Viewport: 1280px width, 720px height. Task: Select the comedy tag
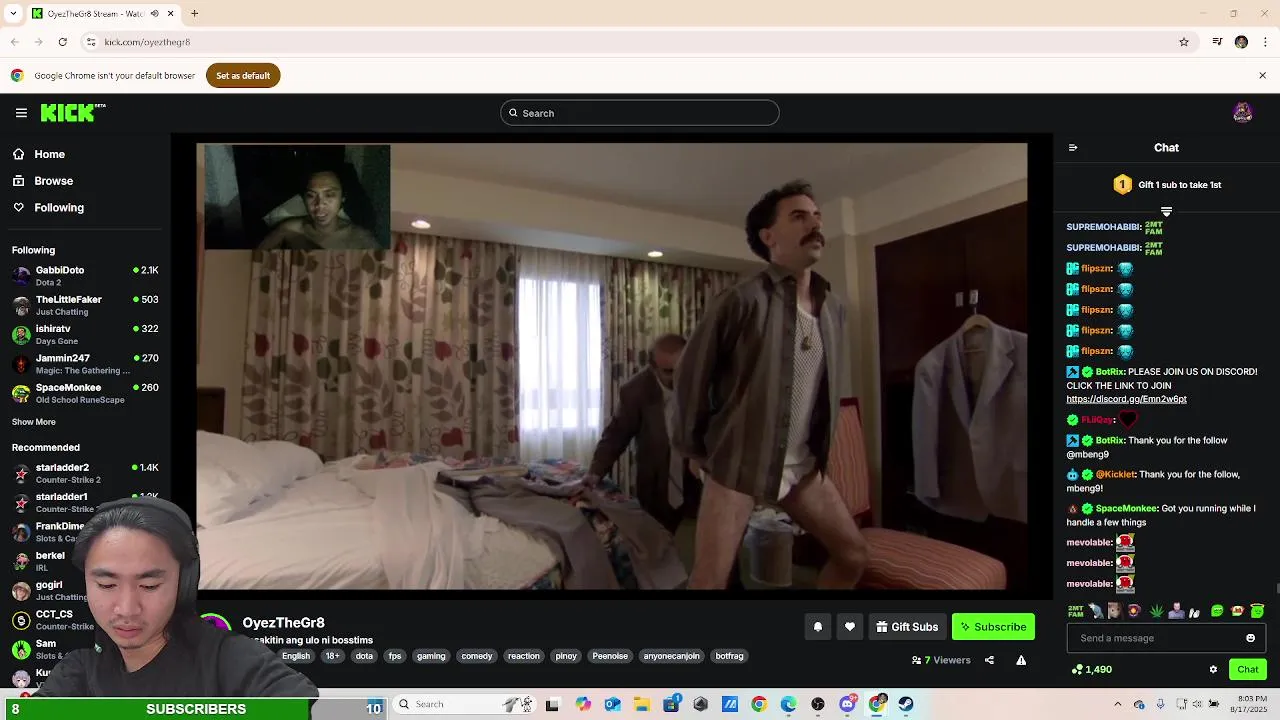477,656
